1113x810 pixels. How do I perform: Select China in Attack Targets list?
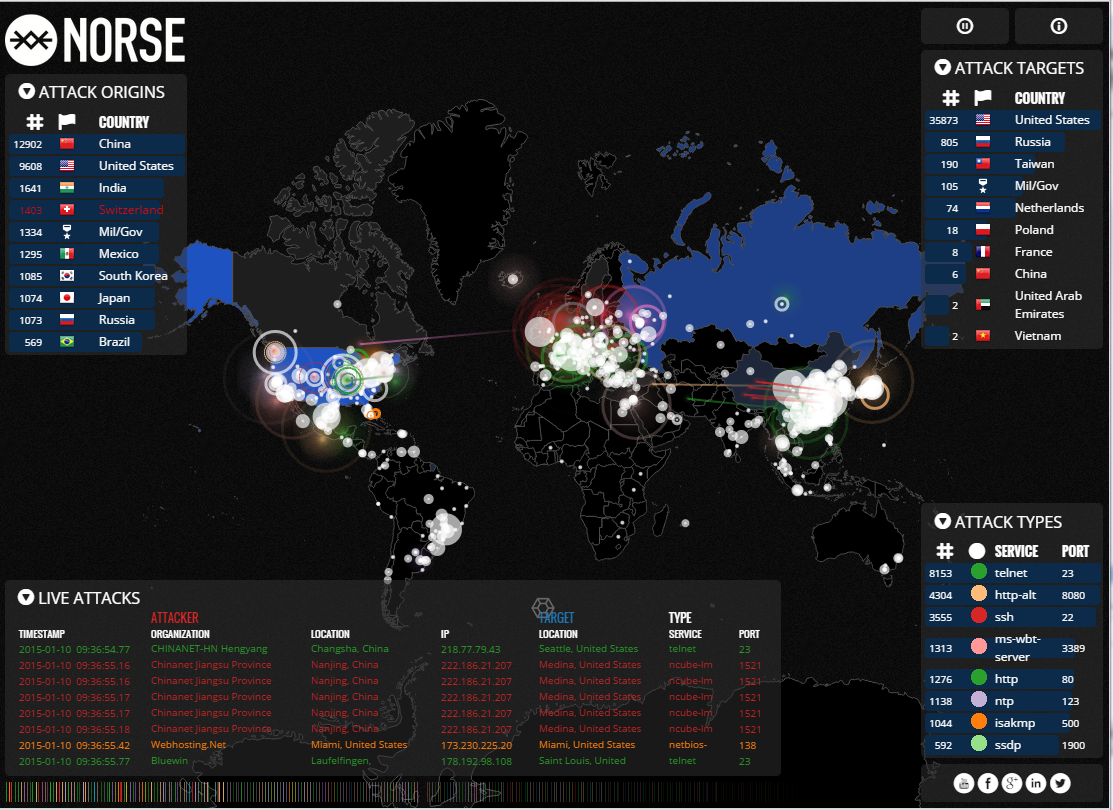click(x=1014, y=273)
